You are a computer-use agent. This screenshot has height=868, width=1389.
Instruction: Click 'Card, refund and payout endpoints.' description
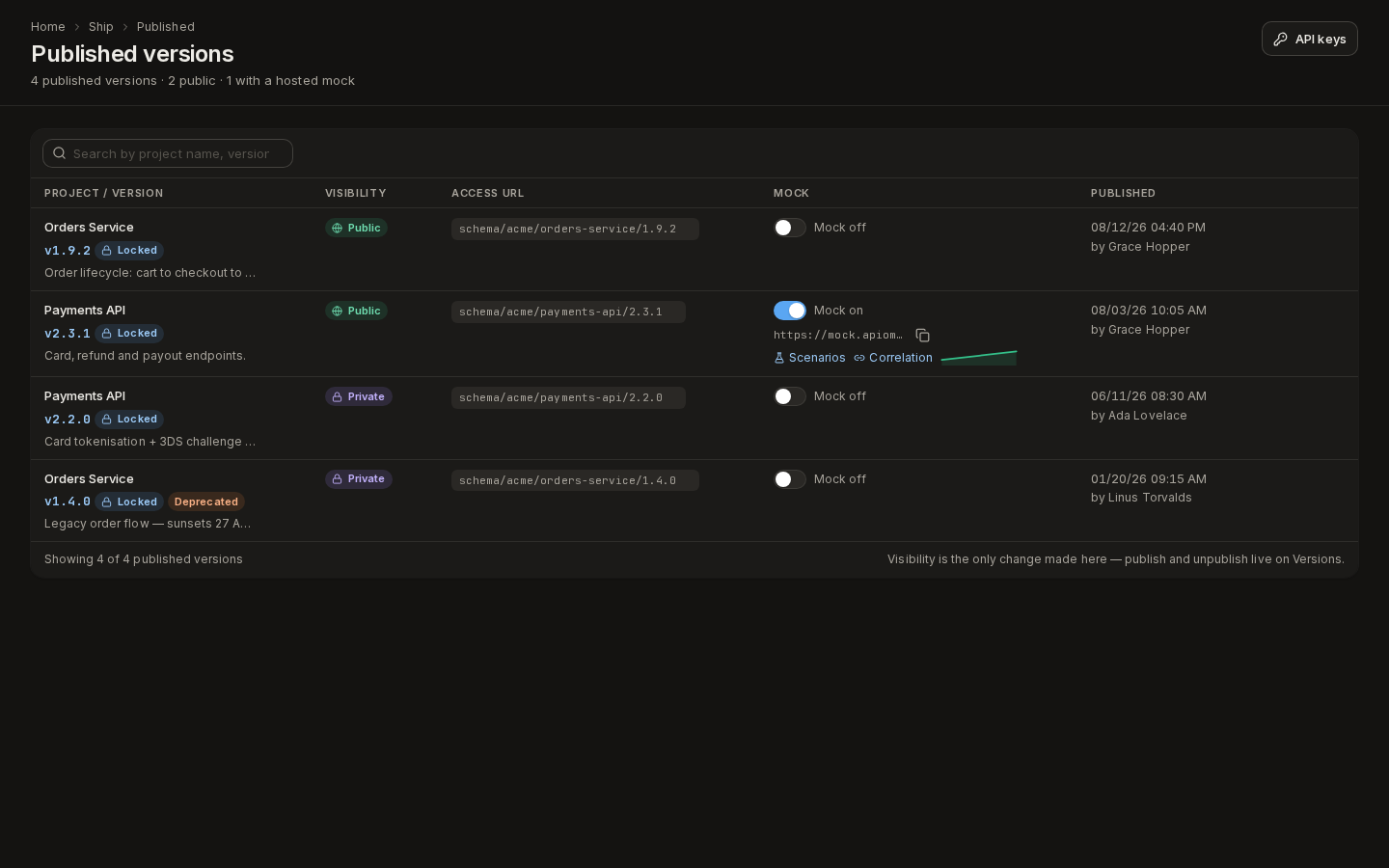(x=145, y=356)
